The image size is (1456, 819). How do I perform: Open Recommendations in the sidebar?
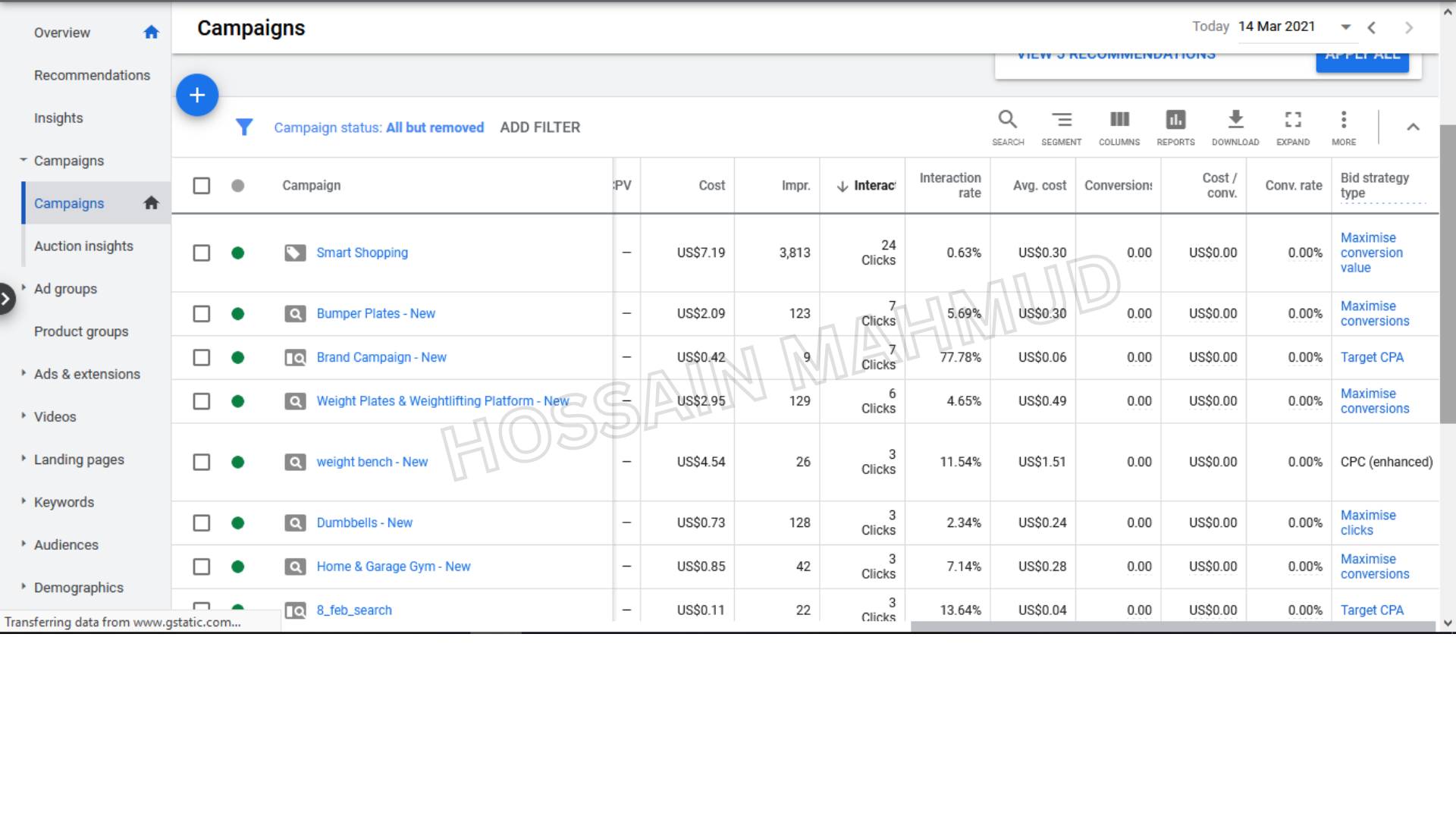(92, 75)
